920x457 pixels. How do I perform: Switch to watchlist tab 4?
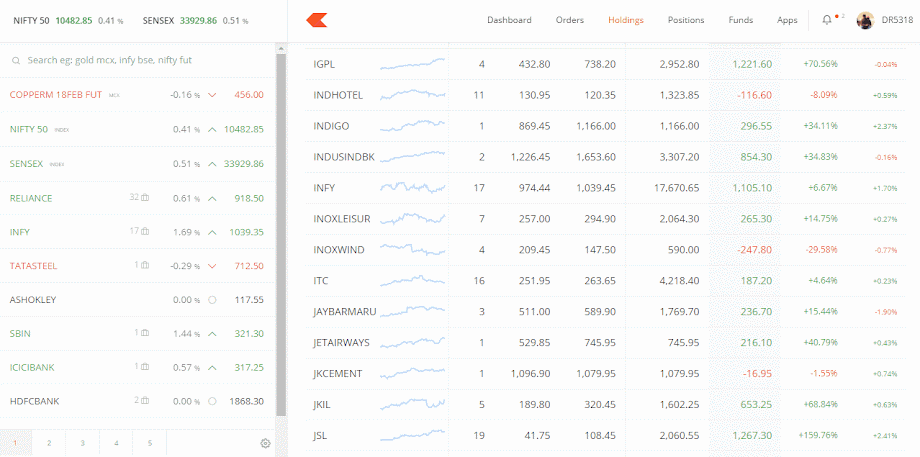tap(116, 444)
